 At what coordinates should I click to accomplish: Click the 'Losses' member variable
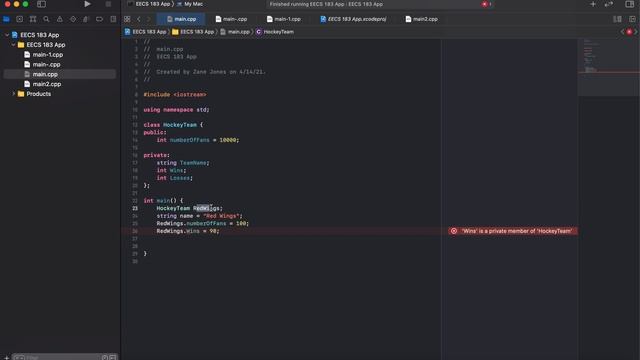[x=180, y=178]
